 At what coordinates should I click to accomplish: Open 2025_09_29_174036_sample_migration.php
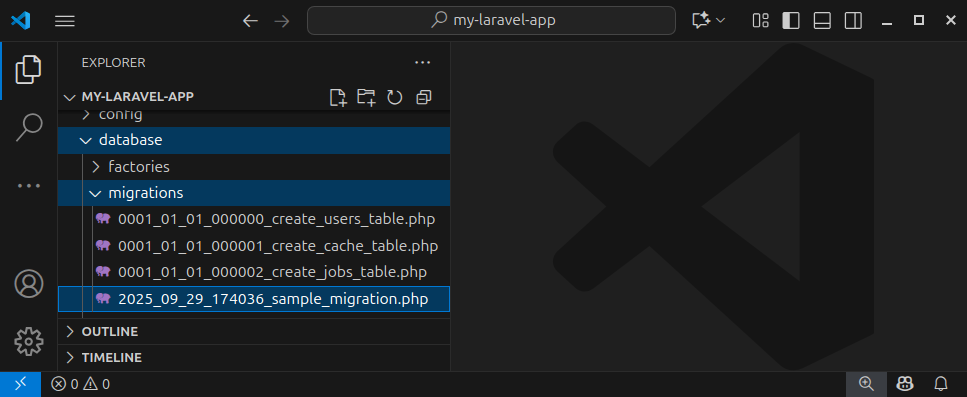coord(254,299)
